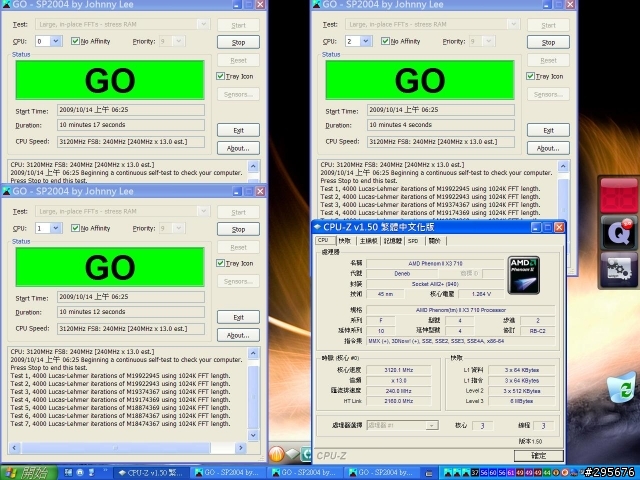Click the Start Time field in the CPU 1 window
The image size is (640, 480).
(131, 297)
